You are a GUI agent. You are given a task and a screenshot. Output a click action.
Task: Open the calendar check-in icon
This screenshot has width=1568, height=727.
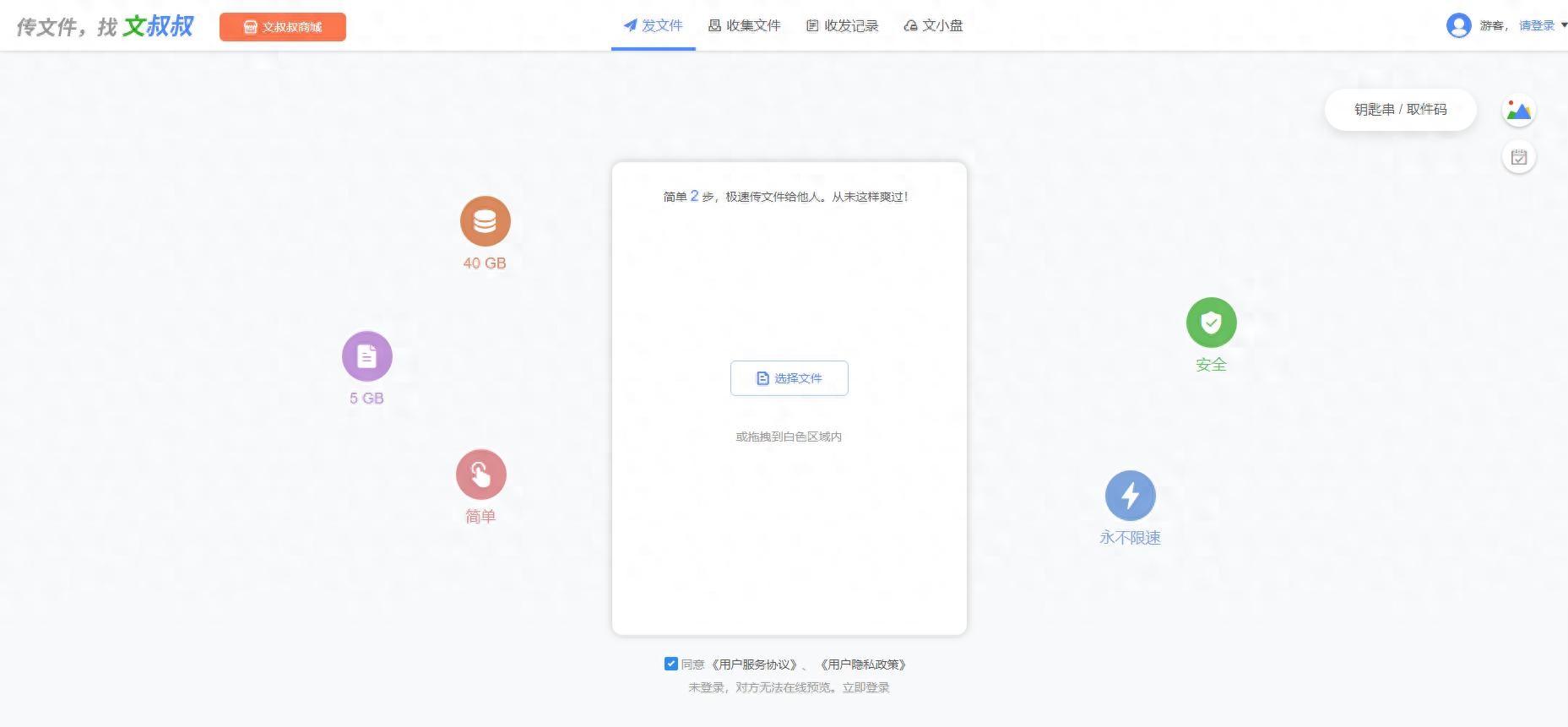(1518, 157)
